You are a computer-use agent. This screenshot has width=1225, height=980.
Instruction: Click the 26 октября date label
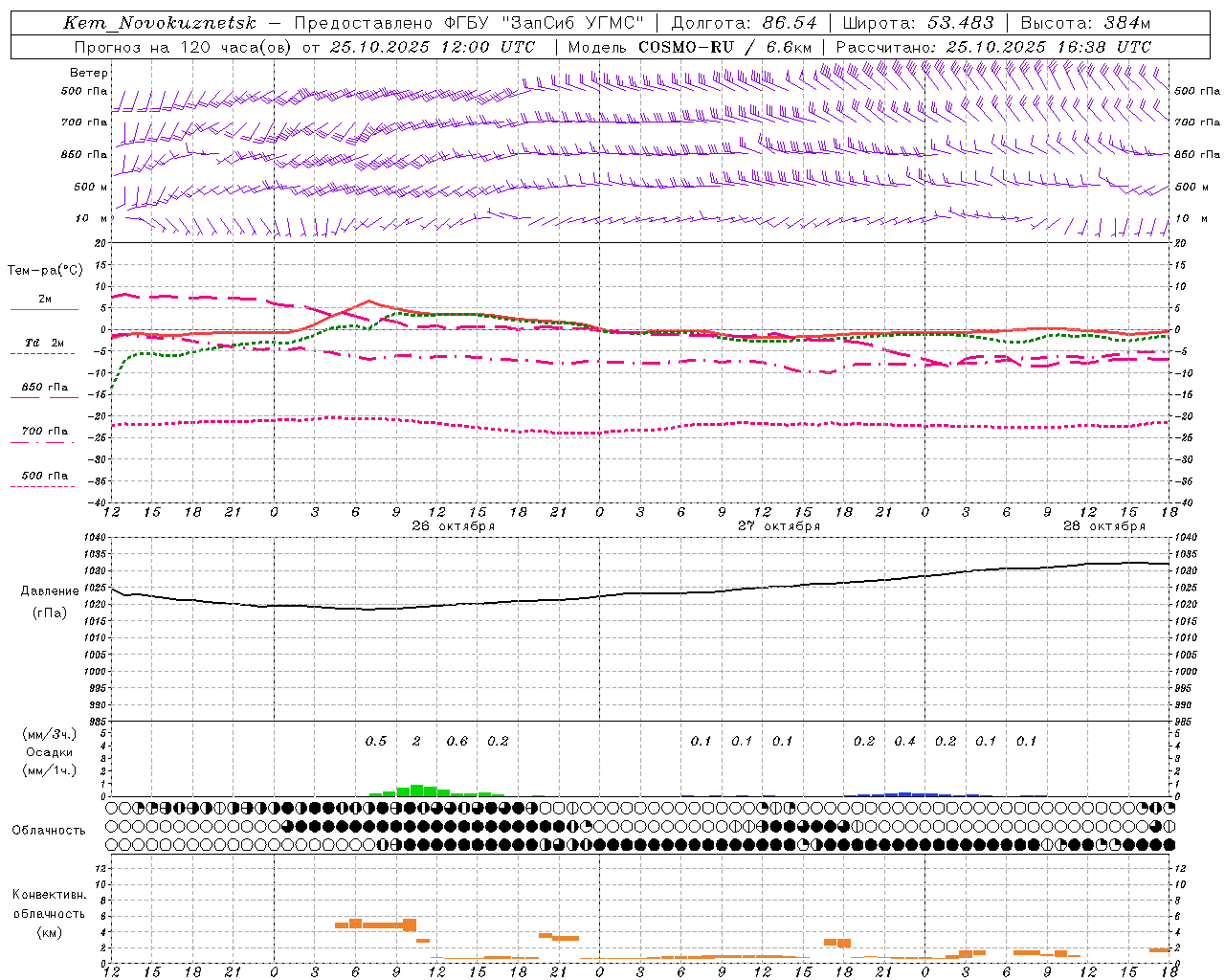coord(454,526)
